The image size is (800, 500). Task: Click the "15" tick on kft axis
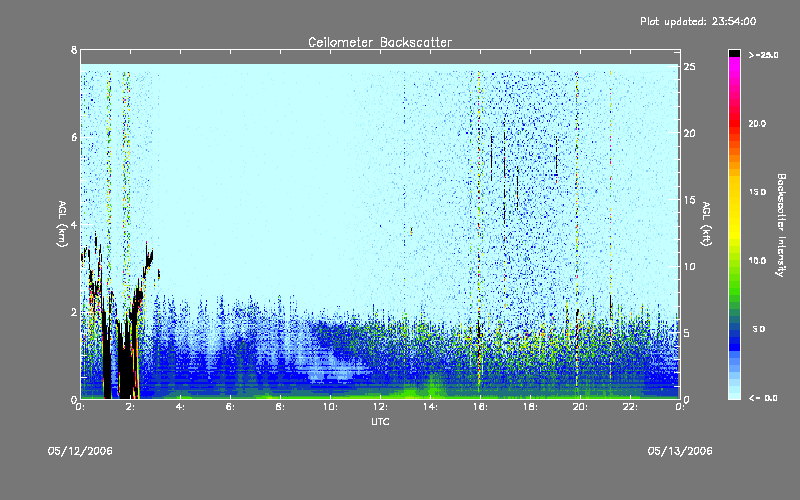[689, 200]
